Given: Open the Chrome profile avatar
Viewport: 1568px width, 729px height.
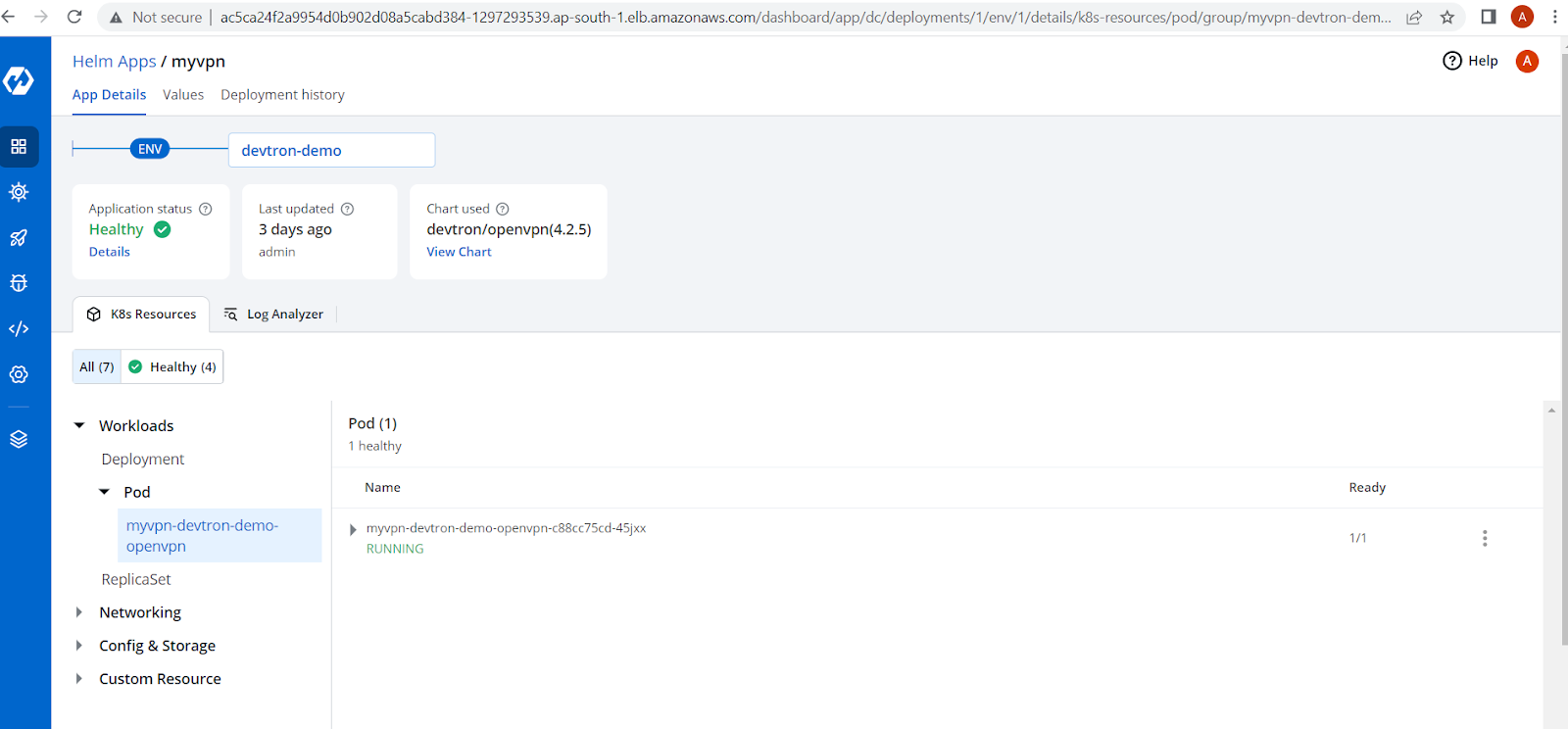Looking at the screenshot, I should tap(1522, 17).
